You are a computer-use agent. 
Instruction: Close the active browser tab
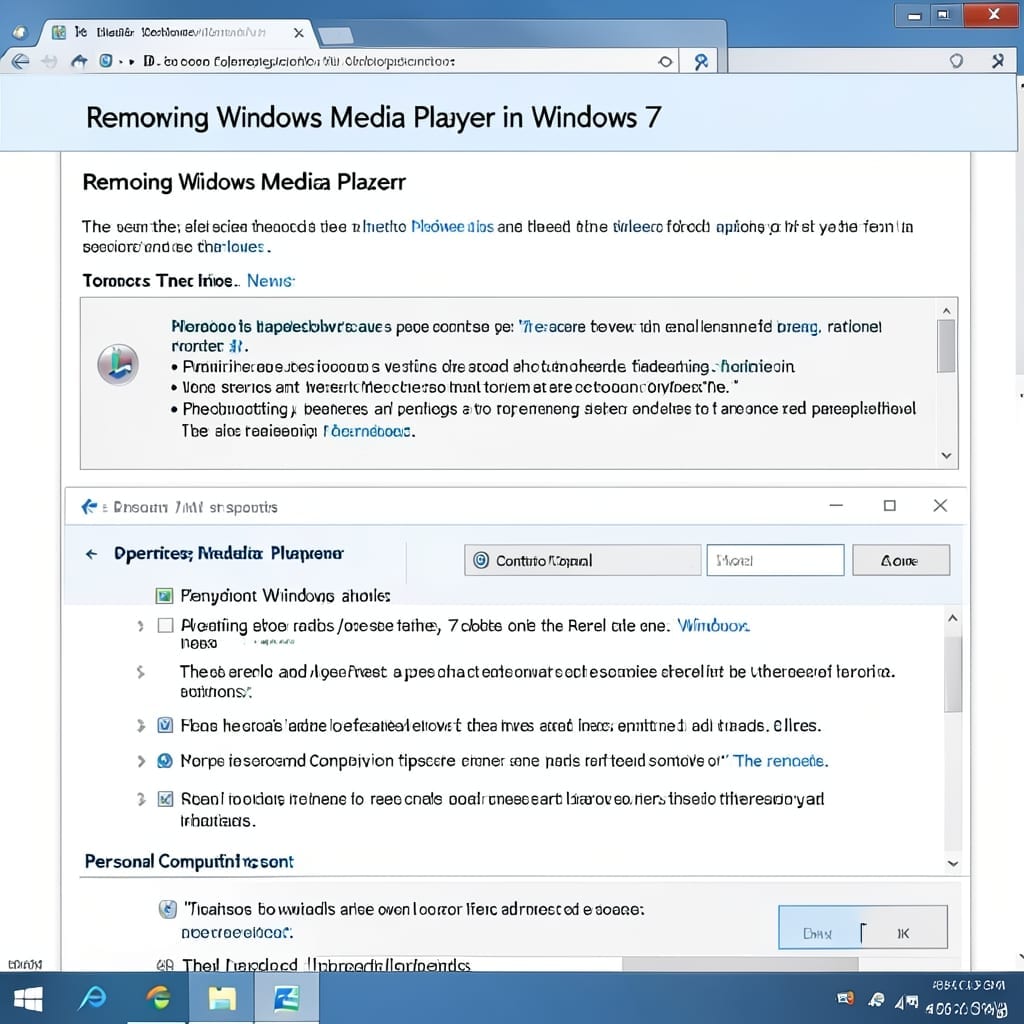298,33
